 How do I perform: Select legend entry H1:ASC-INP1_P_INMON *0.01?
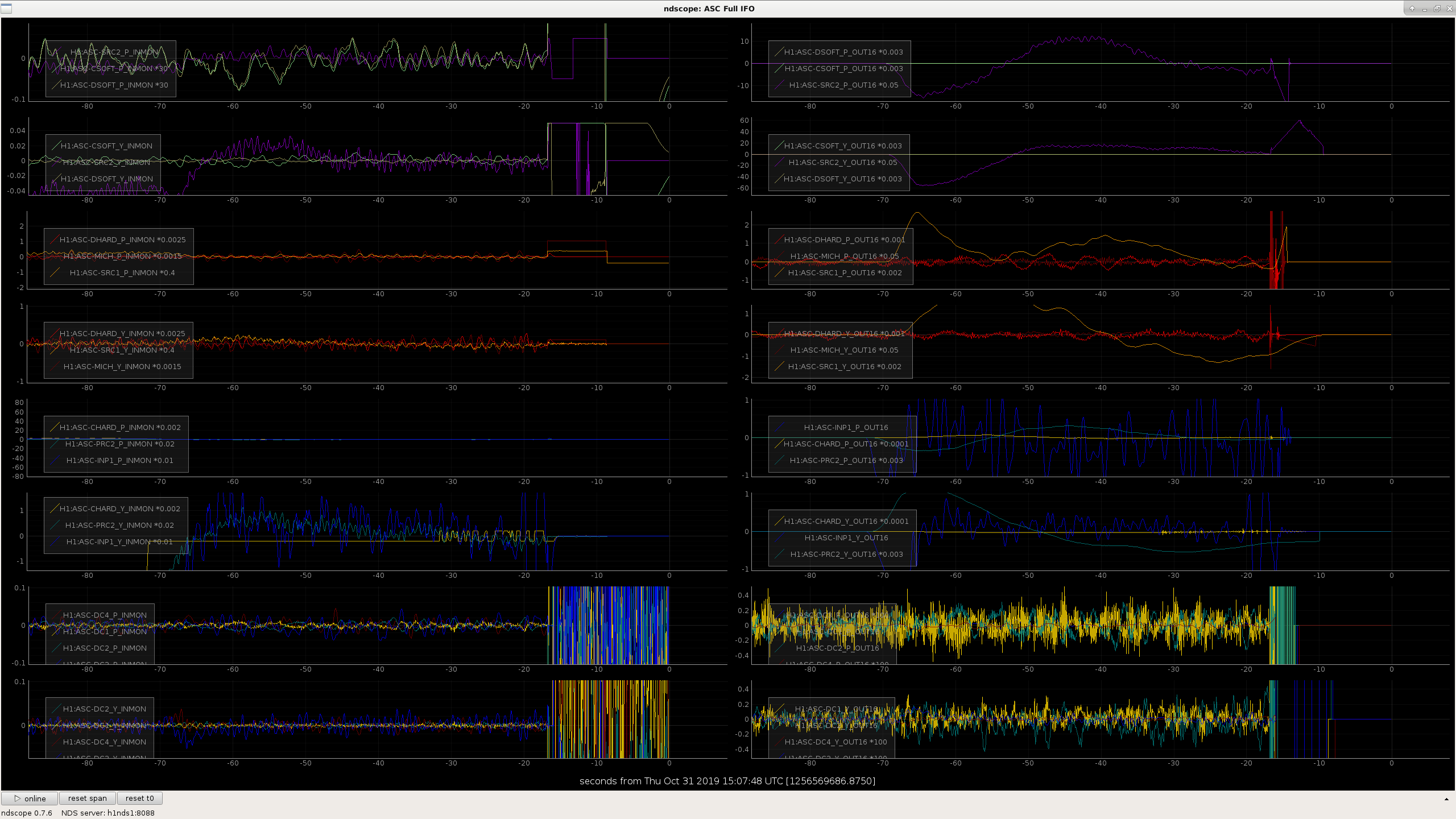(120, 461)
